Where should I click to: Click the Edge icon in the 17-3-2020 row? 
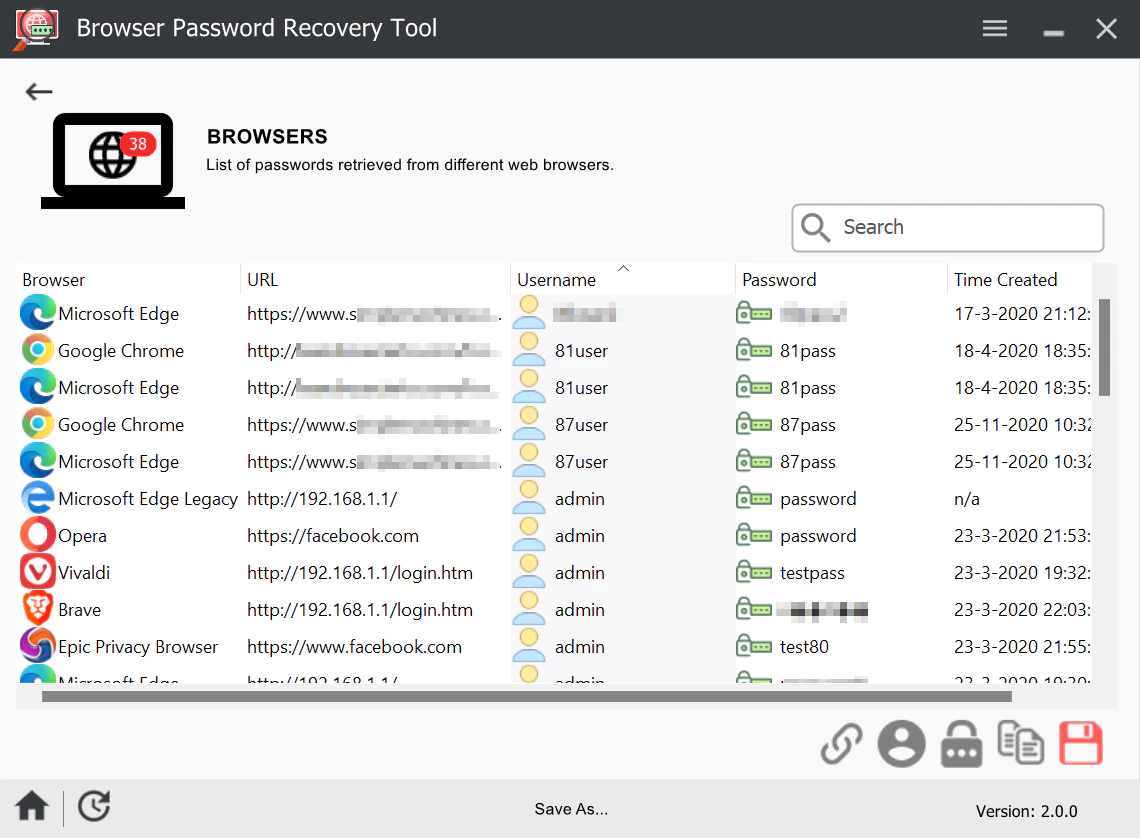point(38,313)
